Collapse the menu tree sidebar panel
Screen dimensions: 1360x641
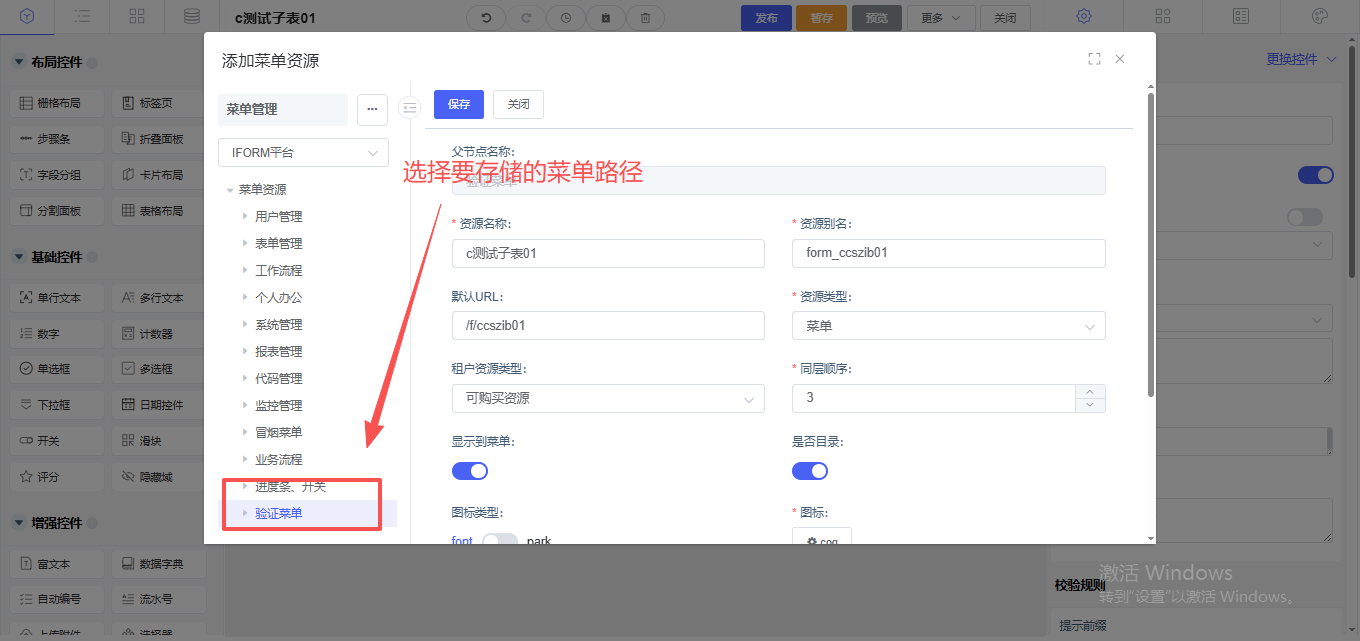pos(409,108)
